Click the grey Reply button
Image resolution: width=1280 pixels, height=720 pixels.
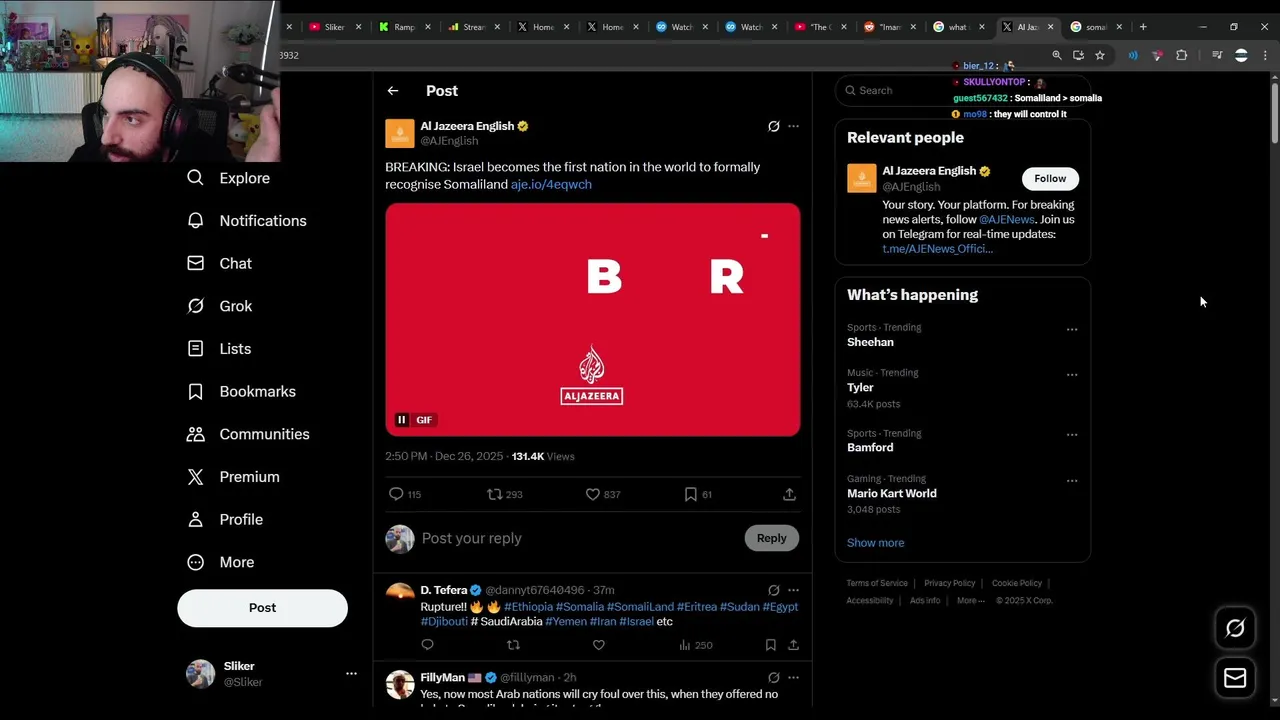click(x=772, y=538)
